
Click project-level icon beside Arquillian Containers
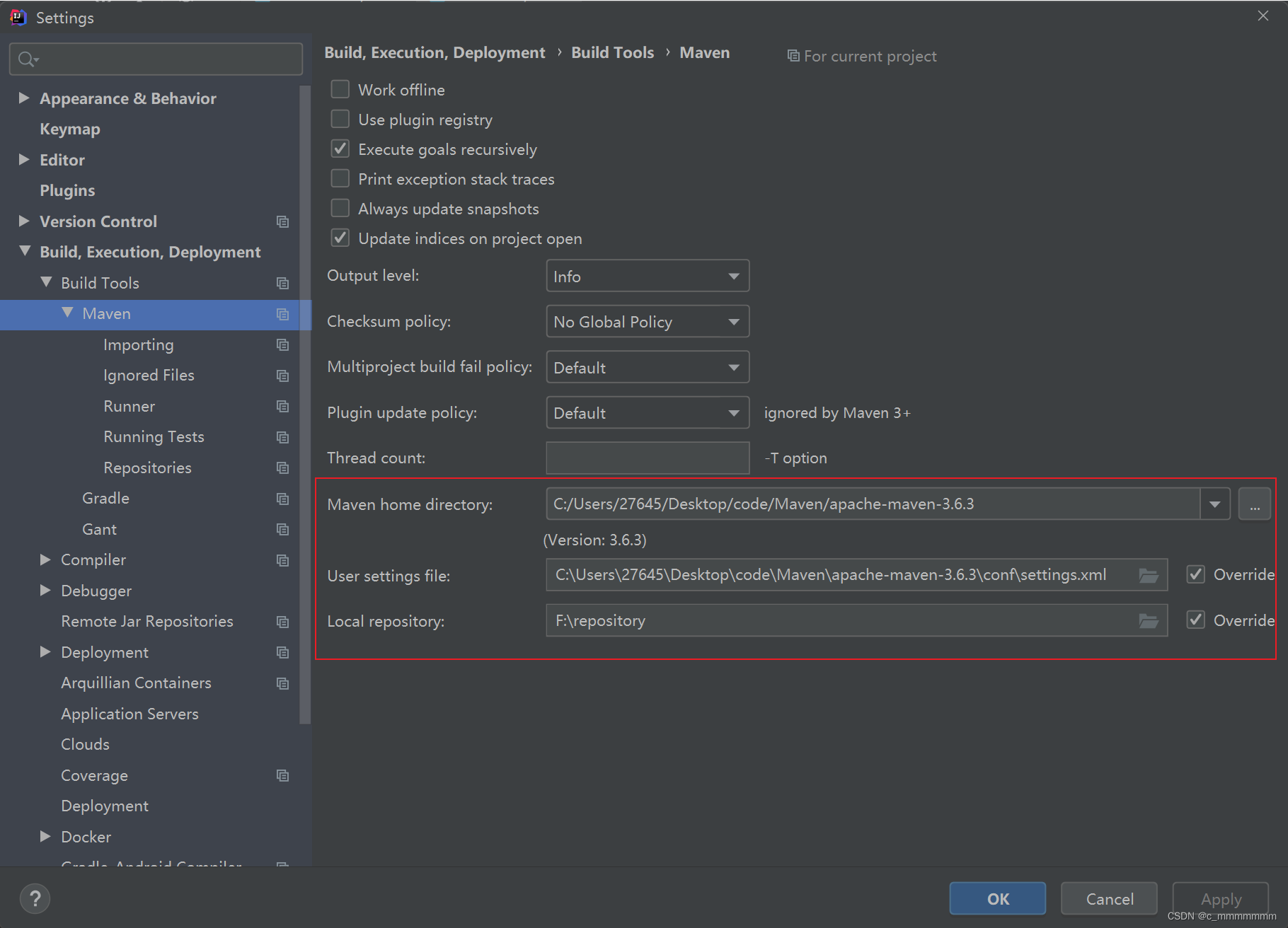tap(283, 683)
